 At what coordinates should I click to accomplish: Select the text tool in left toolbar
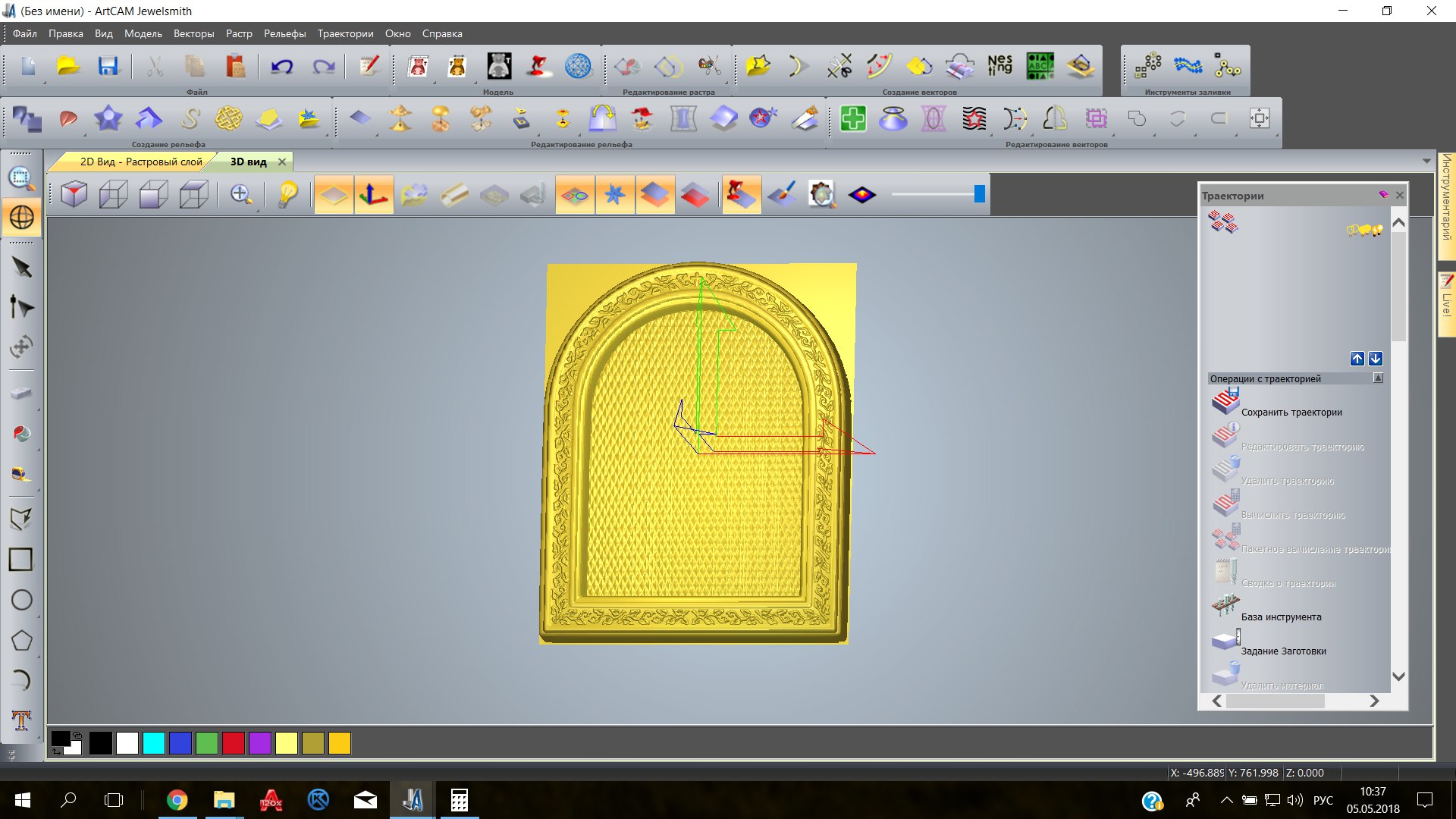point(21,720)
